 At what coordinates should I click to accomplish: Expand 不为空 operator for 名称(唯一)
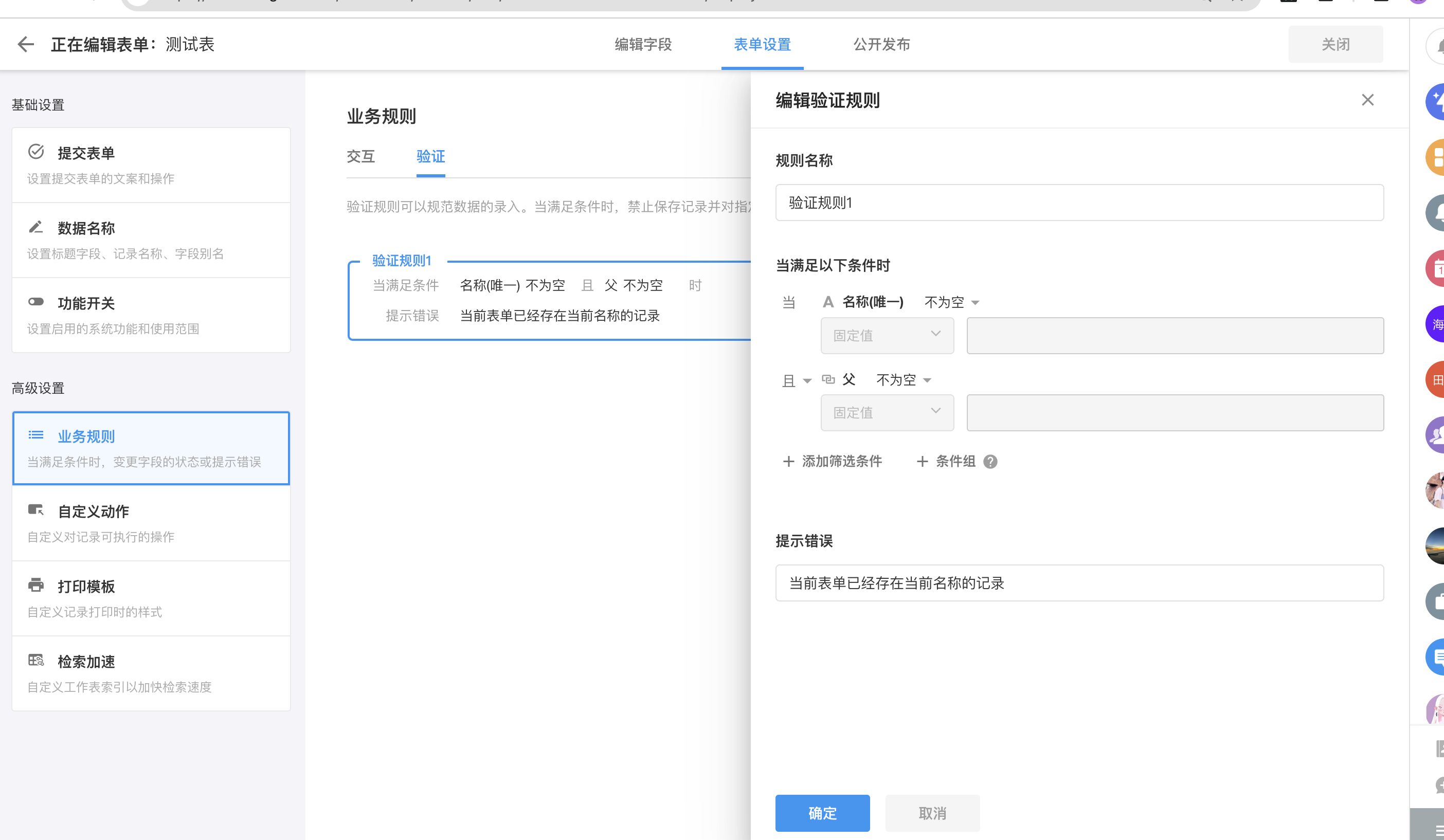(951, 302)
